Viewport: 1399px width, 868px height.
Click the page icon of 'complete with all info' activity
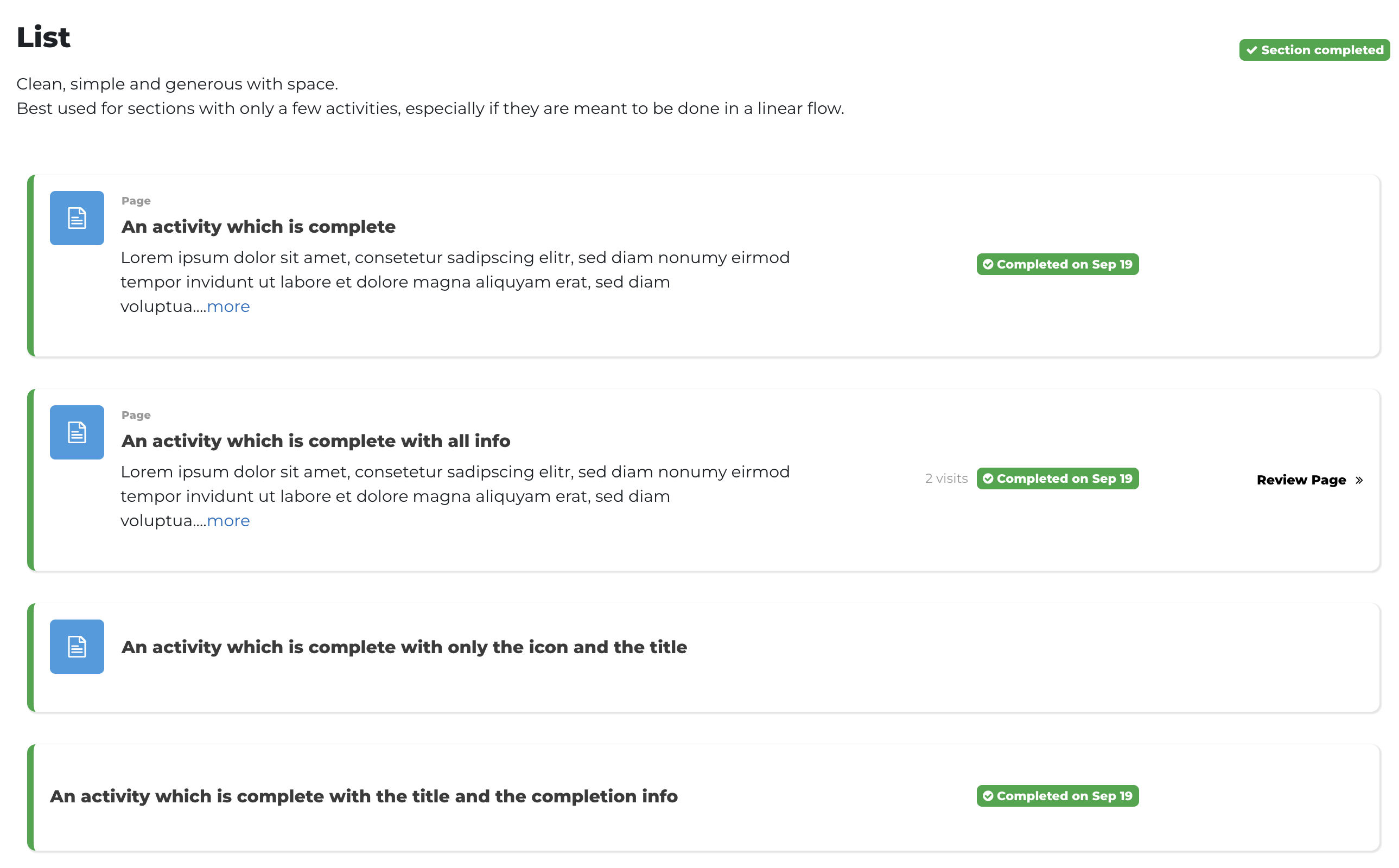77,432
